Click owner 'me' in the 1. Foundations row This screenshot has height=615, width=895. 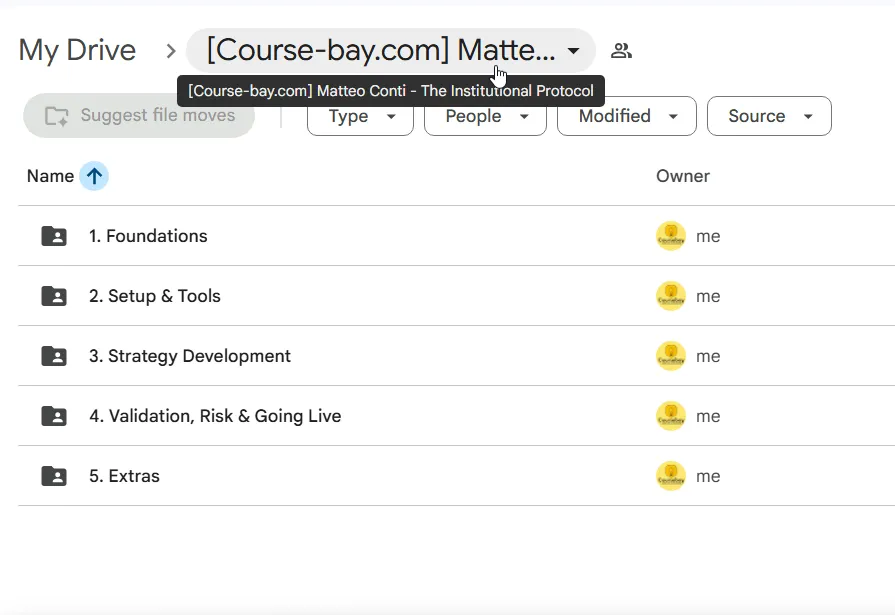tap(708, 236)
